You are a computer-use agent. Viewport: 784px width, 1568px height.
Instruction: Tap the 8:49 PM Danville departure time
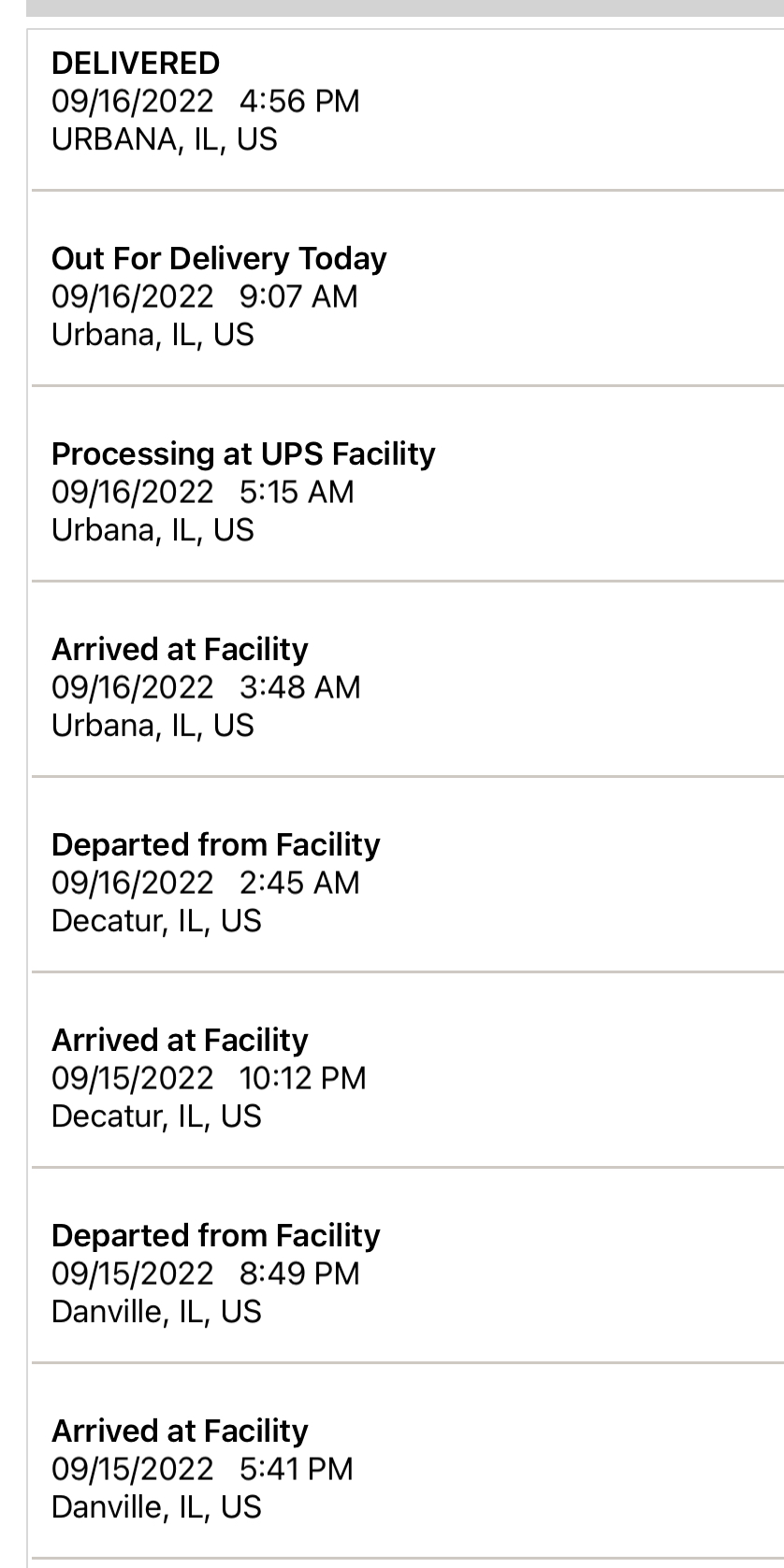point(299,1273)
